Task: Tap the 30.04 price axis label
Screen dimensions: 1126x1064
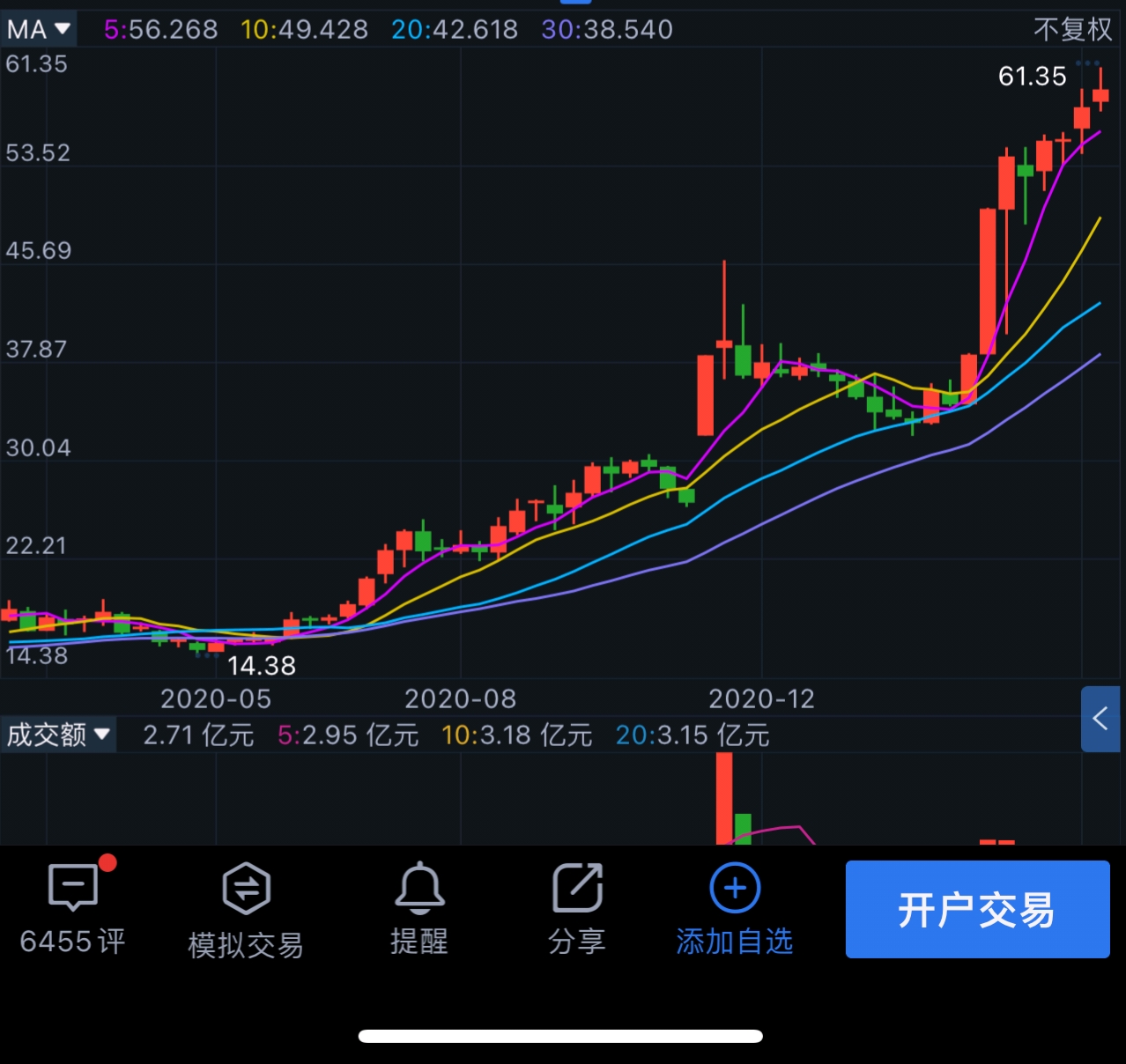Action: coord(38,447)
